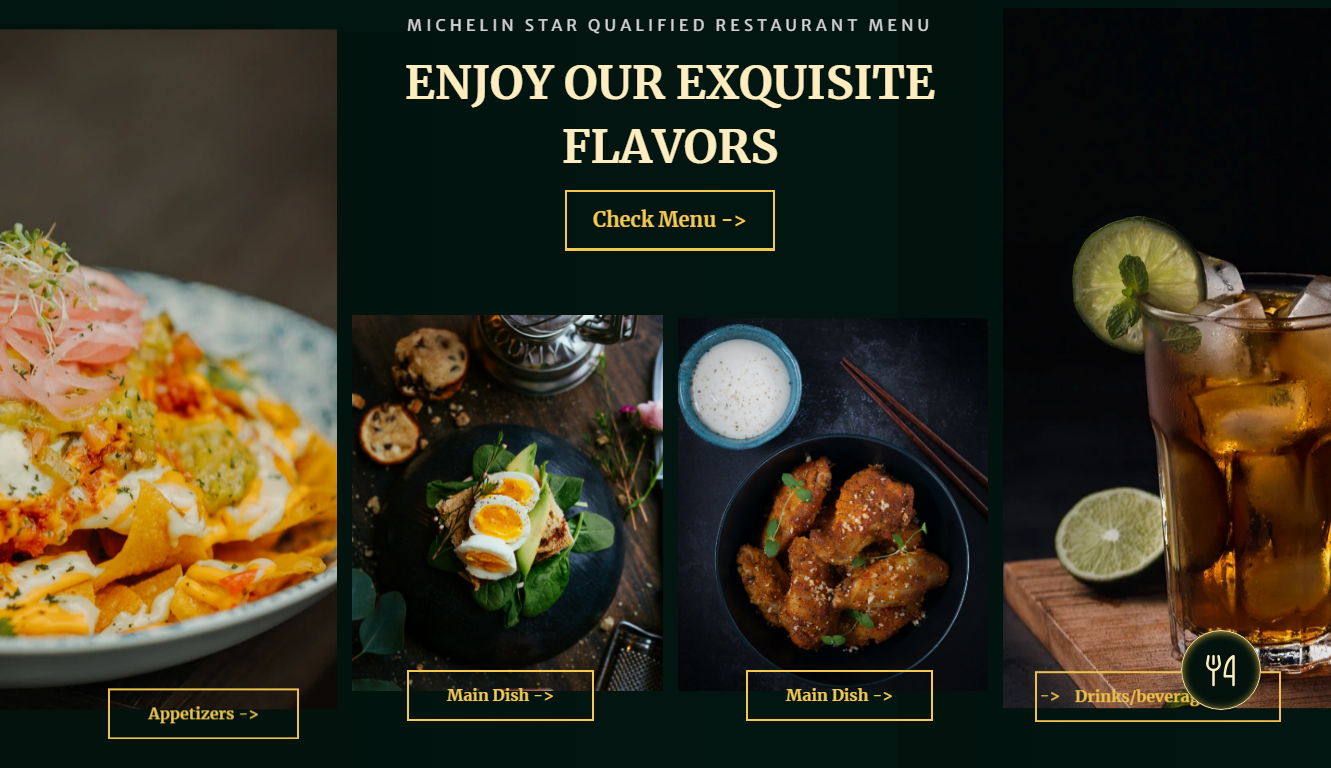View the egg and avocado dish photo
Screen dimensions: 1331x768
pyautogui.click(x=507, y=503)
